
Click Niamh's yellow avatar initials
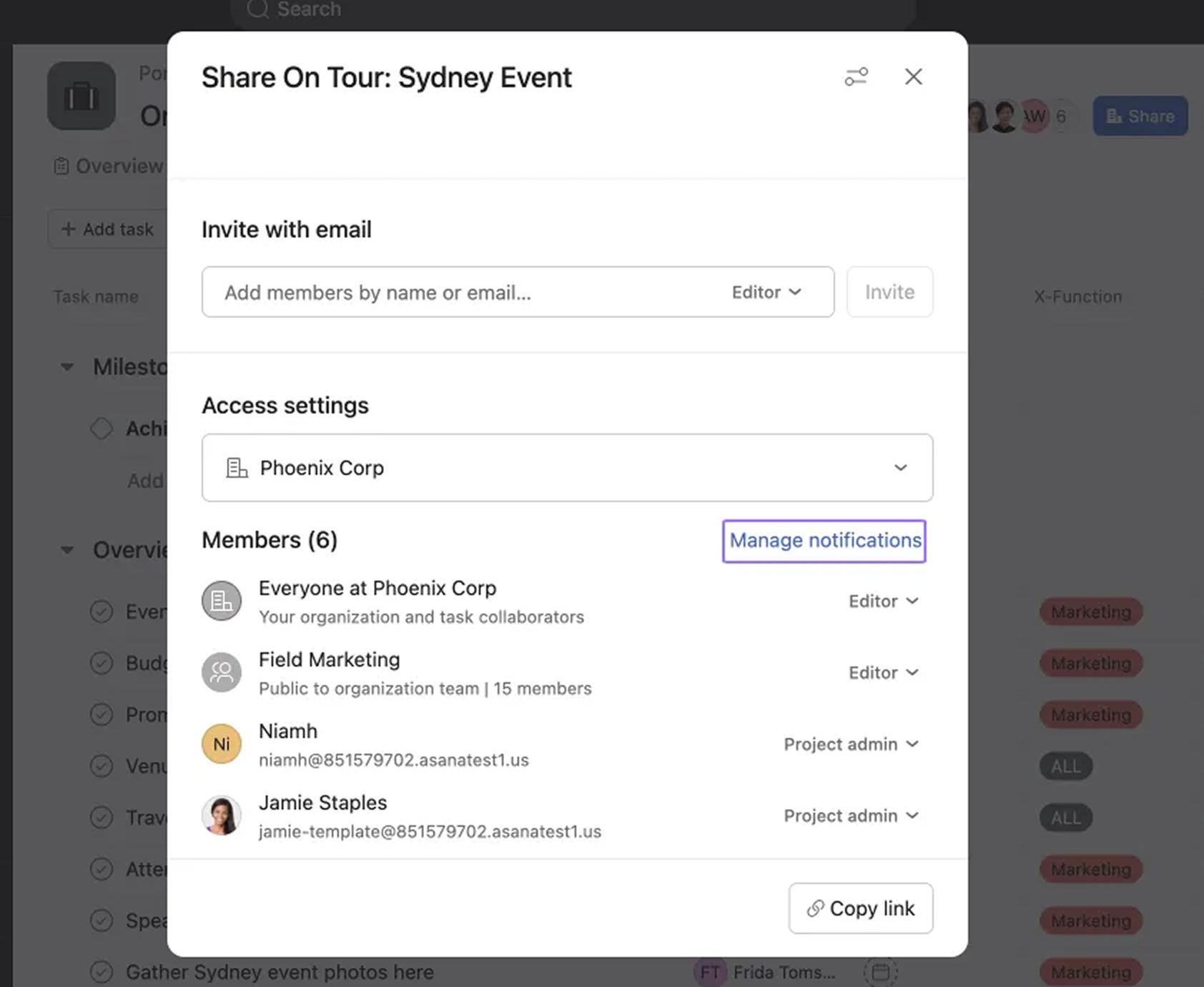pos(222,744)
